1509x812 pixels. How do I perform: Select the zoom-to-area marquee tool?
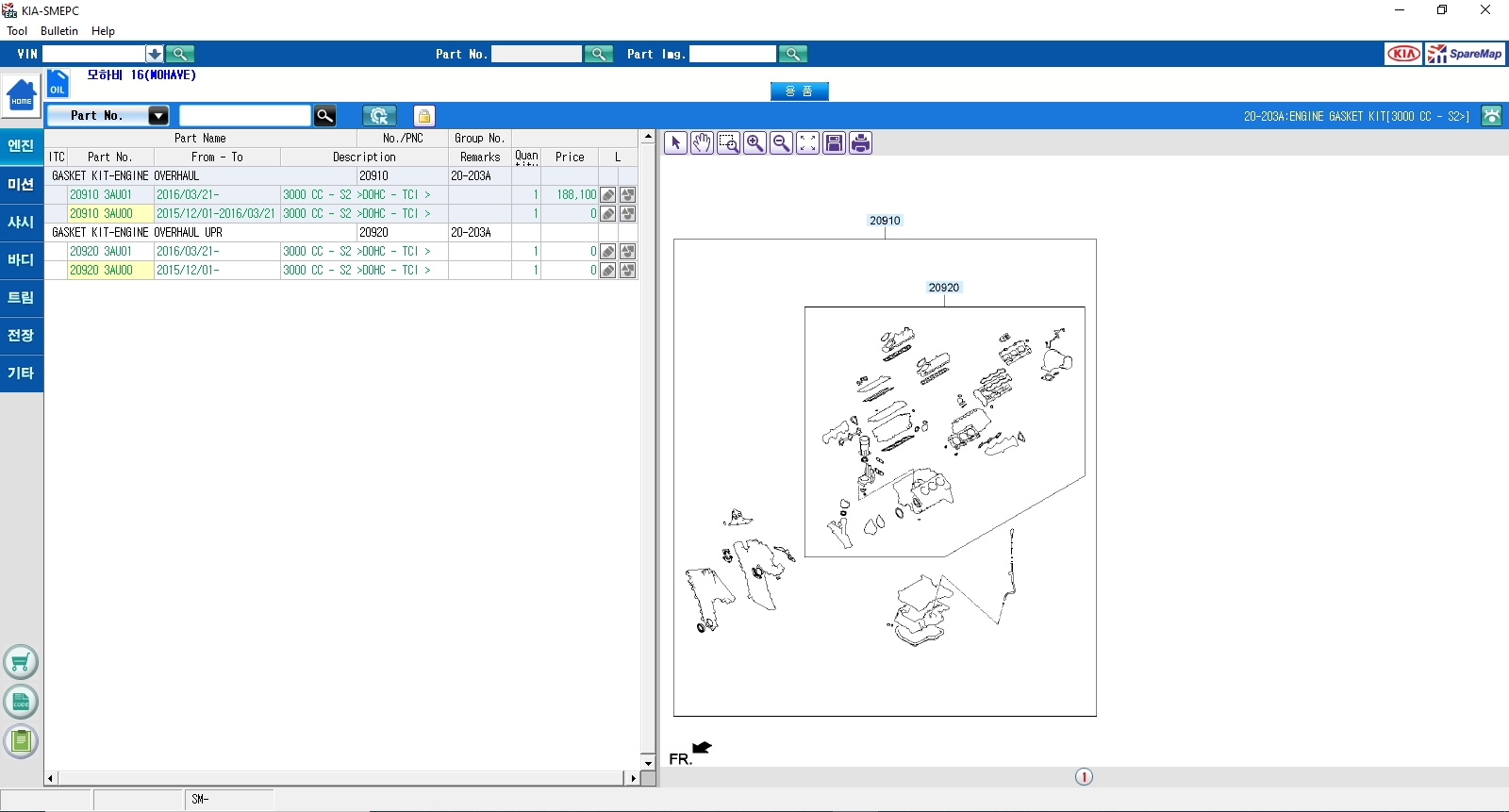[728, 143]
